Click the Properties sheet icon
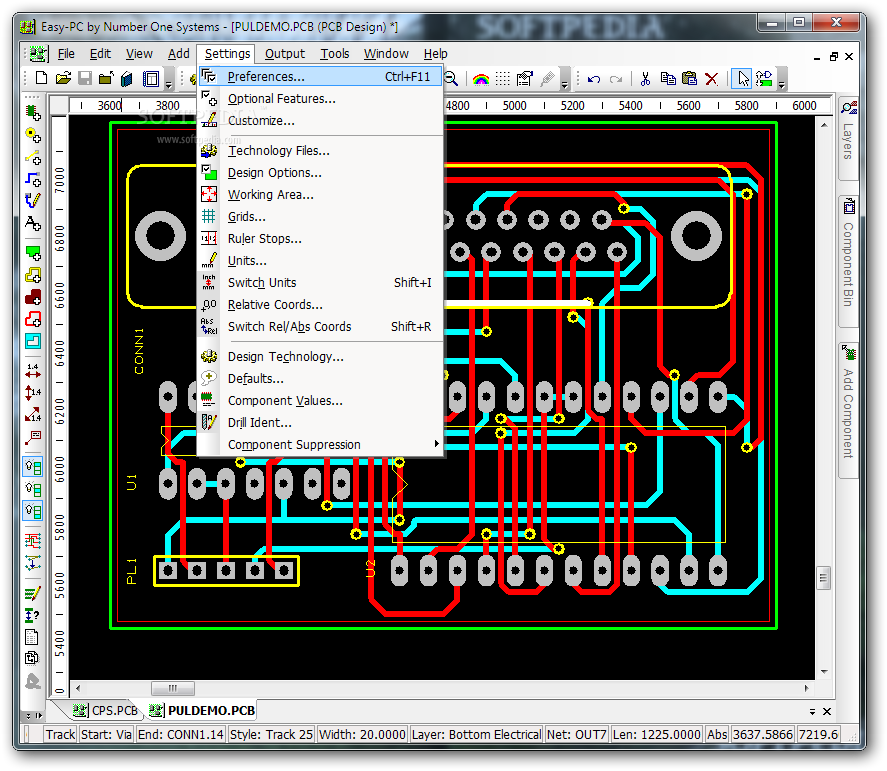This screenshot has height=771, width=887. 525,78
